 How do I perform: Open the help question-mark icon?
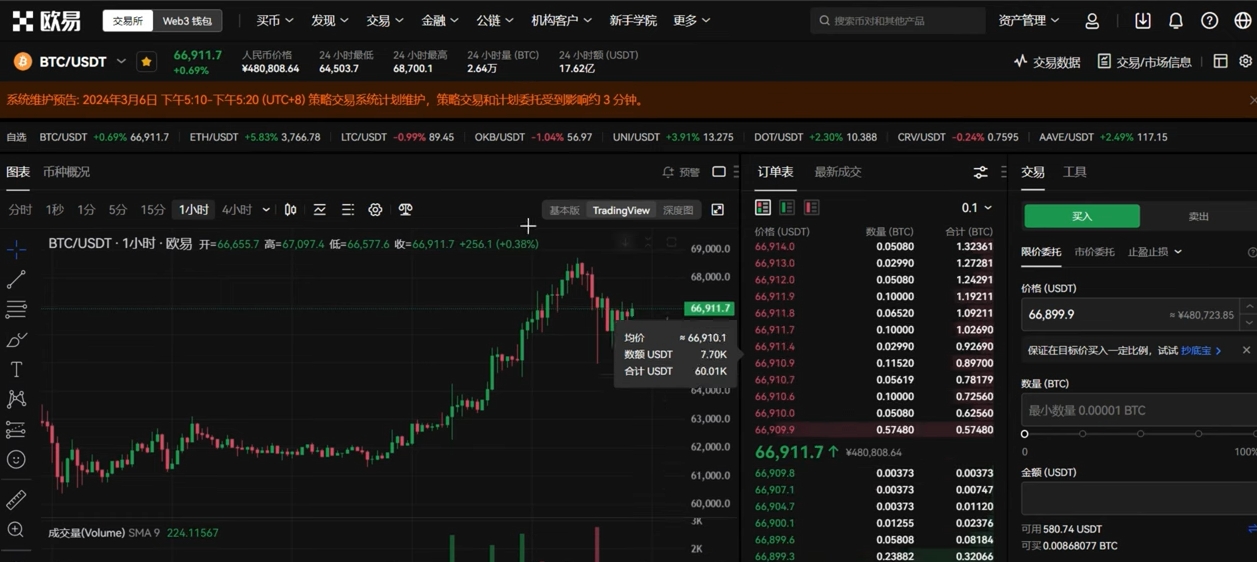tap(1209, 20)
